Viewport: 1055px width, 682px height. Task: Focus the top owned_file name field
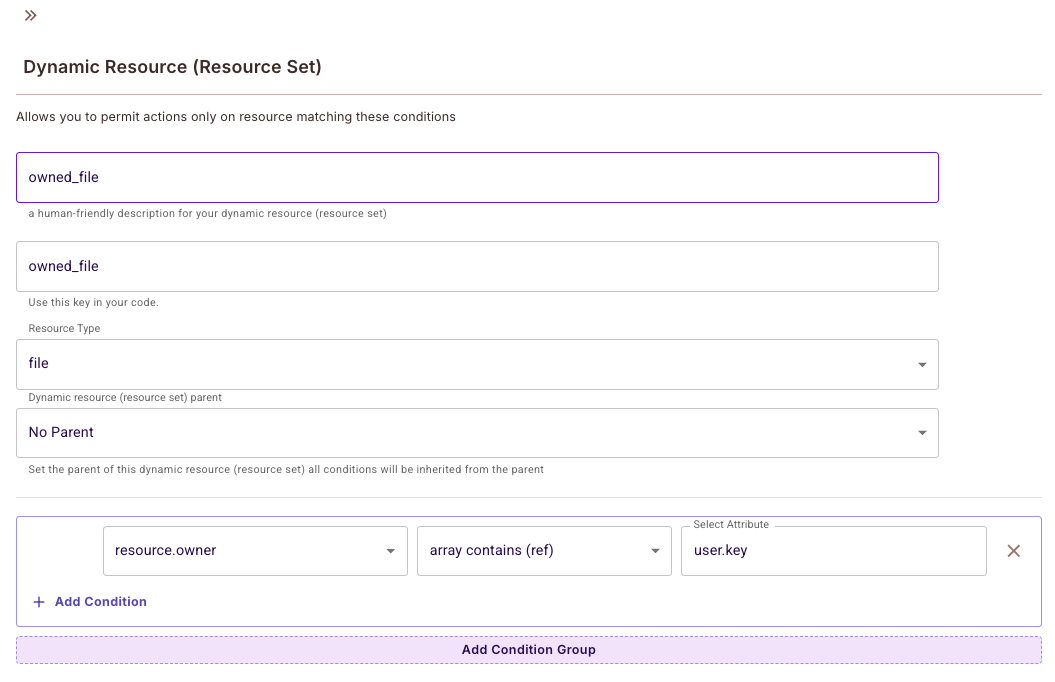[477, 177]
